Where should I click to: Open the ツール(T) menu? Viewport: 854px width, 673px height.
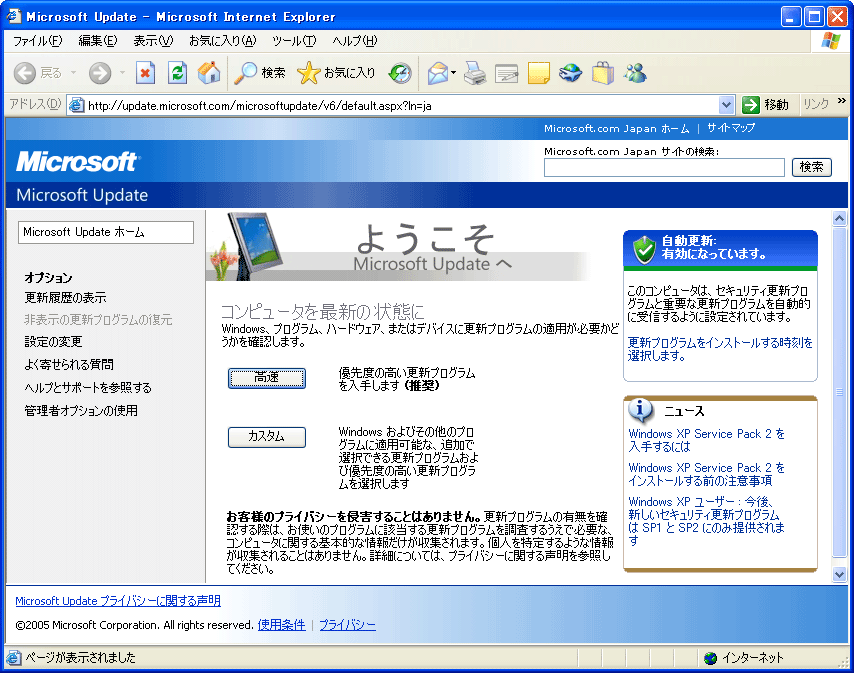coord(294,41)
